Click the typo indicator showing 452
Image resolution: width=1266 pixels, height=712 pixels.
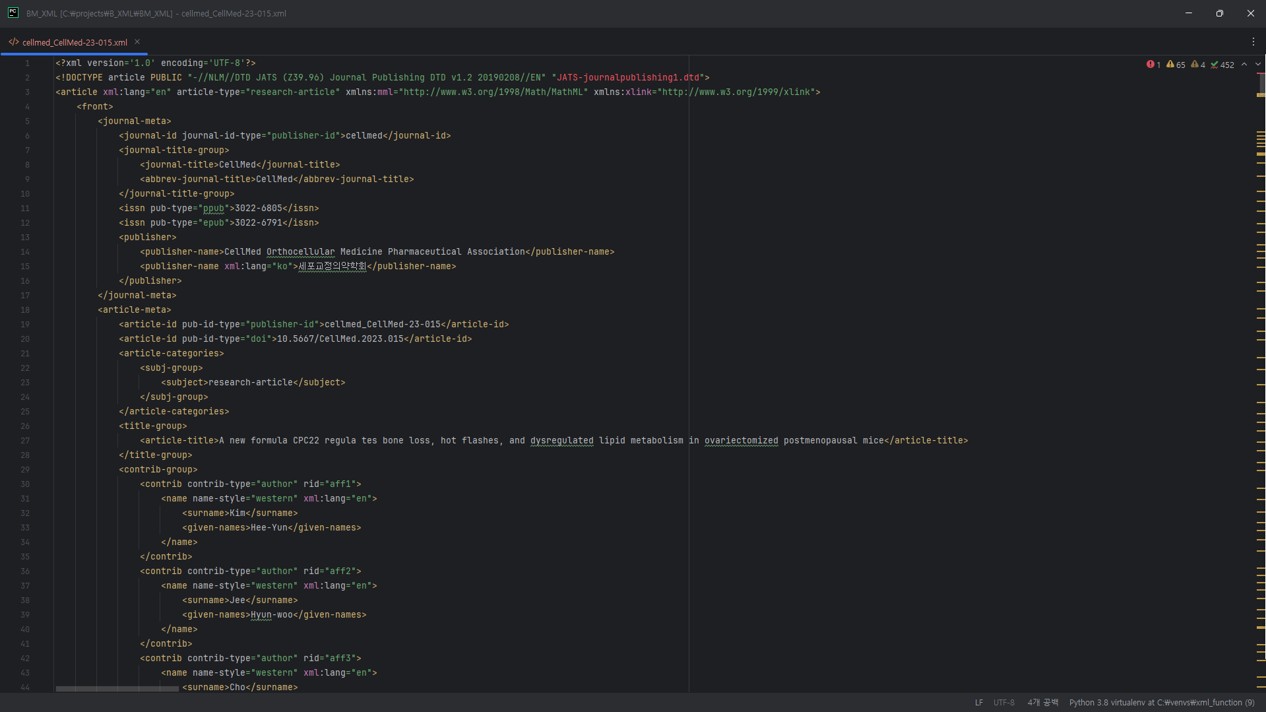(1222, 64)
